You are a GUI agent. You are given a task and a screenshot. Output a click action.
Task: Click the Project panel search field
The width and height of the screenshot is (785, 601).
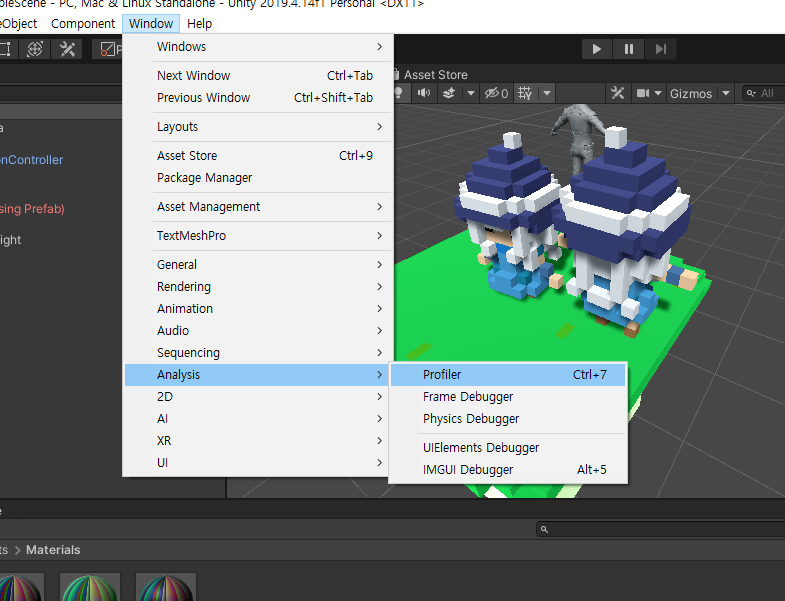[661, 529]
